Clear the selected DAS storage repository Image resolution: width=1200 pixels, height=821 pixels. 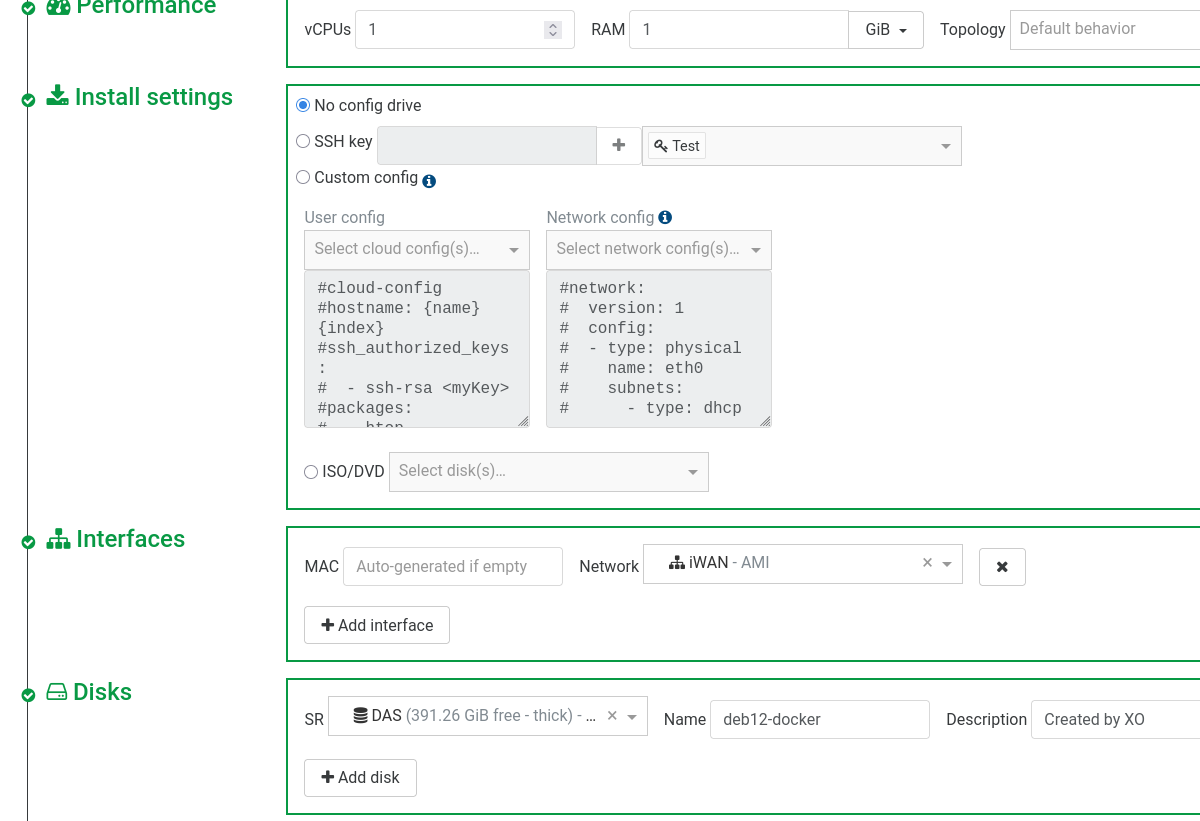pos(612,715)
